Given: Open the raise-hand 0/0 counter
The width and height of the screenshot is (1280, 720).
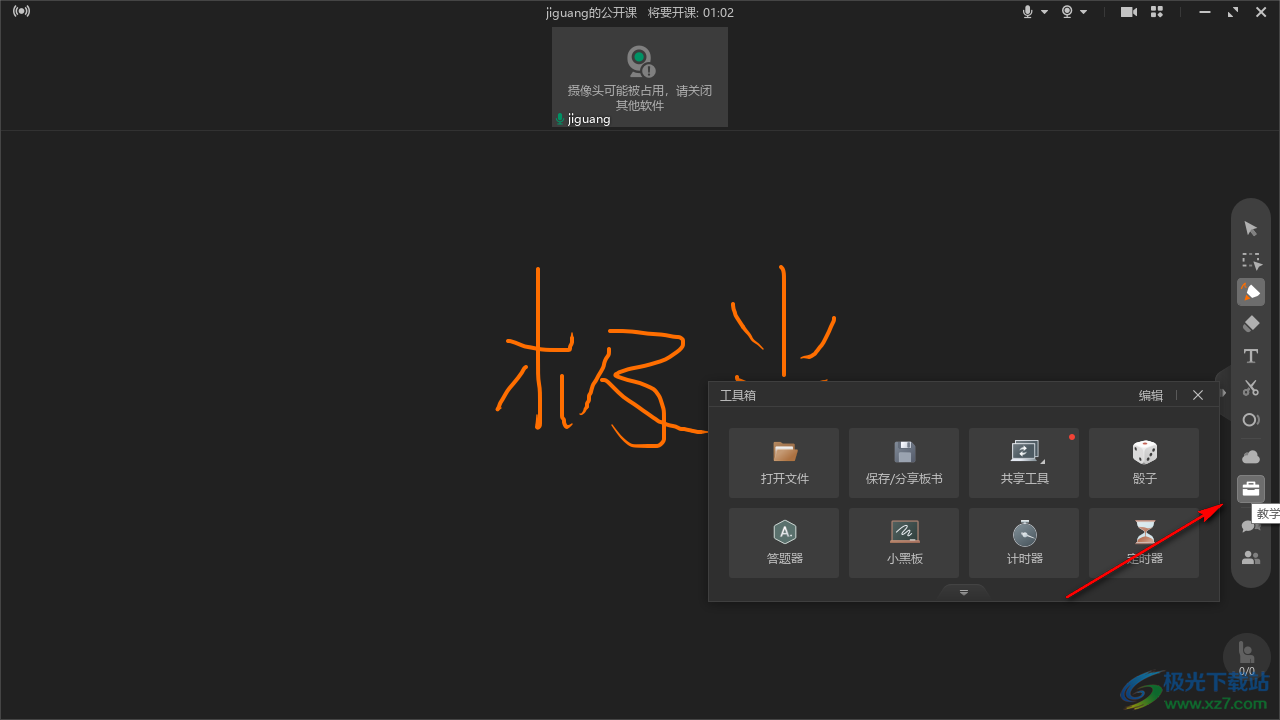Looking at the screenshot, I should [x=1247, y=656].
